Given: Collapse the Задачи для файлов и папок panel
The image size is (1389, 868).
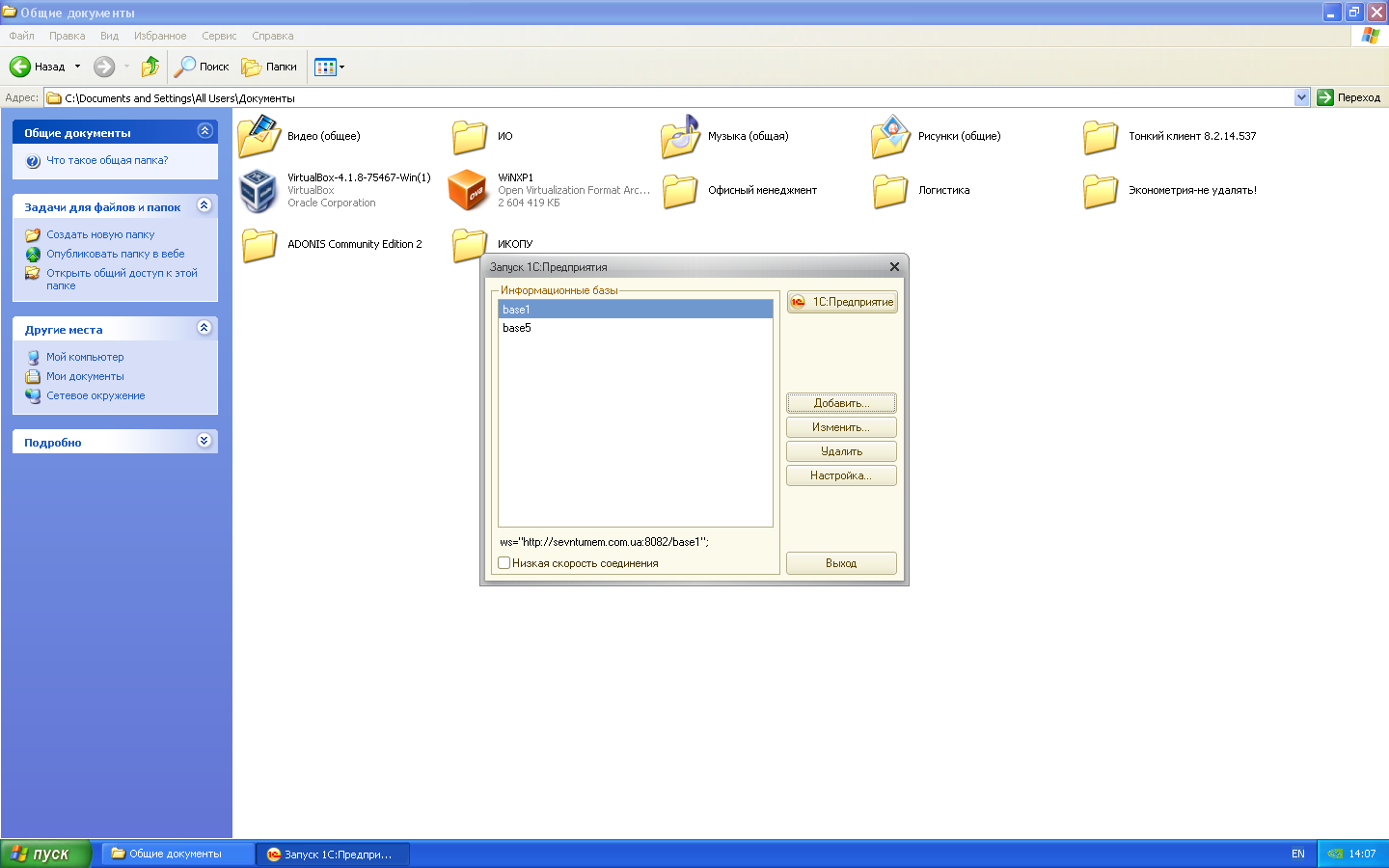Looking at the screenshot, I should 204,205.
